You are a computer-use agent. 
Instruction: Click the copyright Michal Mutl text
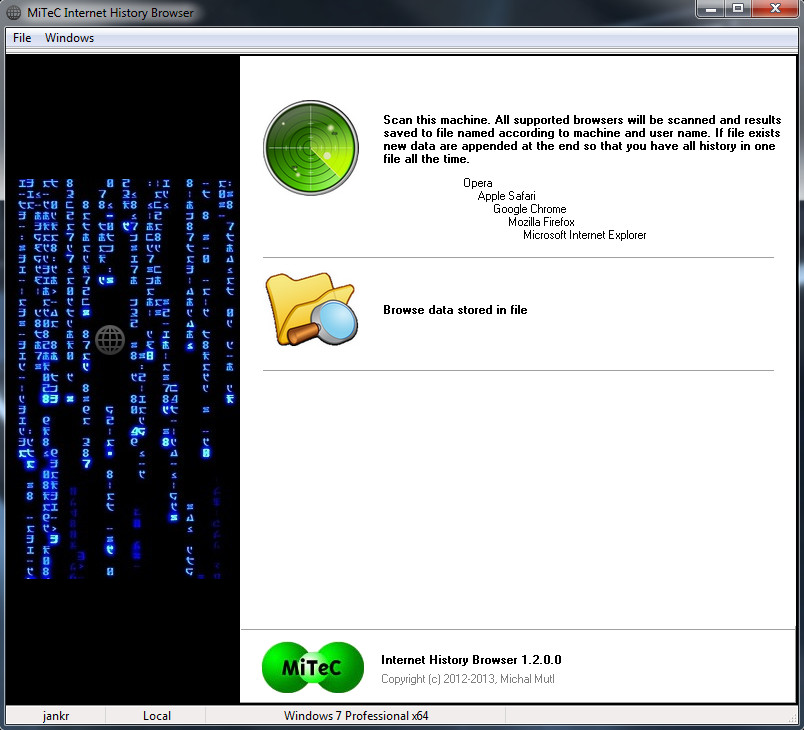468,679
